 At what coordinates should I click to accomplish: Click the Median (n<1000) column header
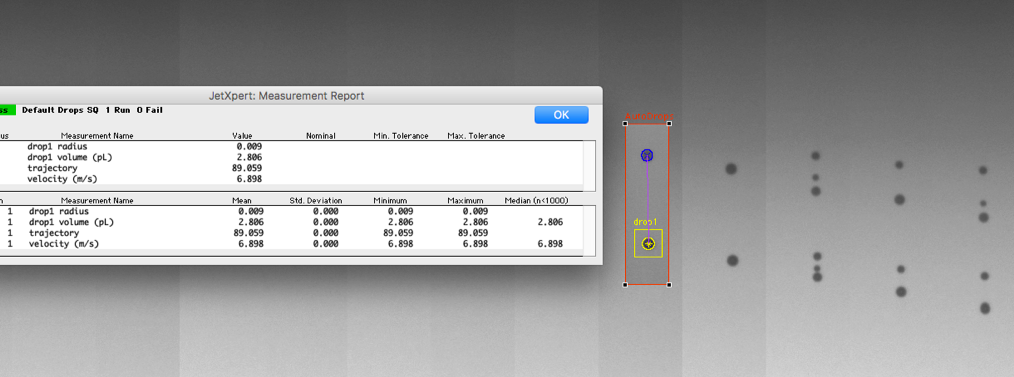[536, 200]
